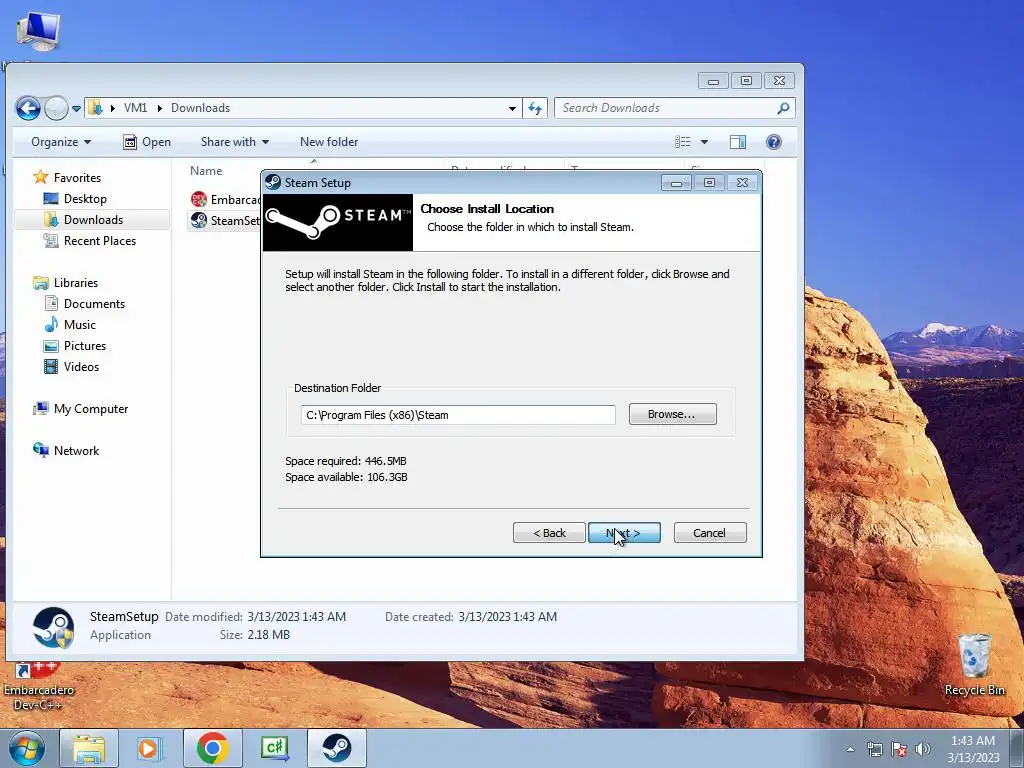Minimize the Steam Setup window
Screen dimensions: 1024x768
coord(676,183)
